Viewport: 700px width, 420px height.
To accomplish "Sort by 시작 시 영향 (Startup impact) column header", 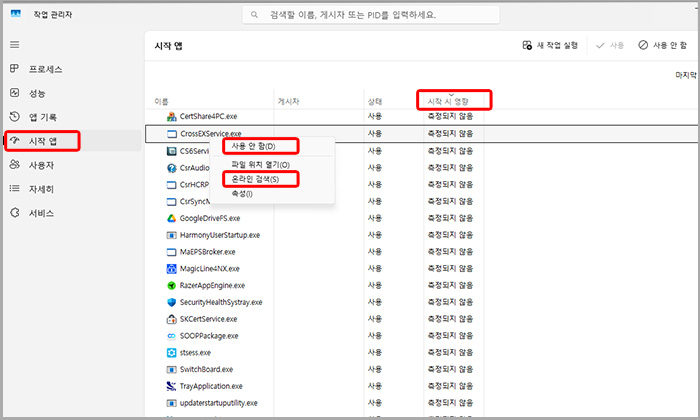I will 448,102.
